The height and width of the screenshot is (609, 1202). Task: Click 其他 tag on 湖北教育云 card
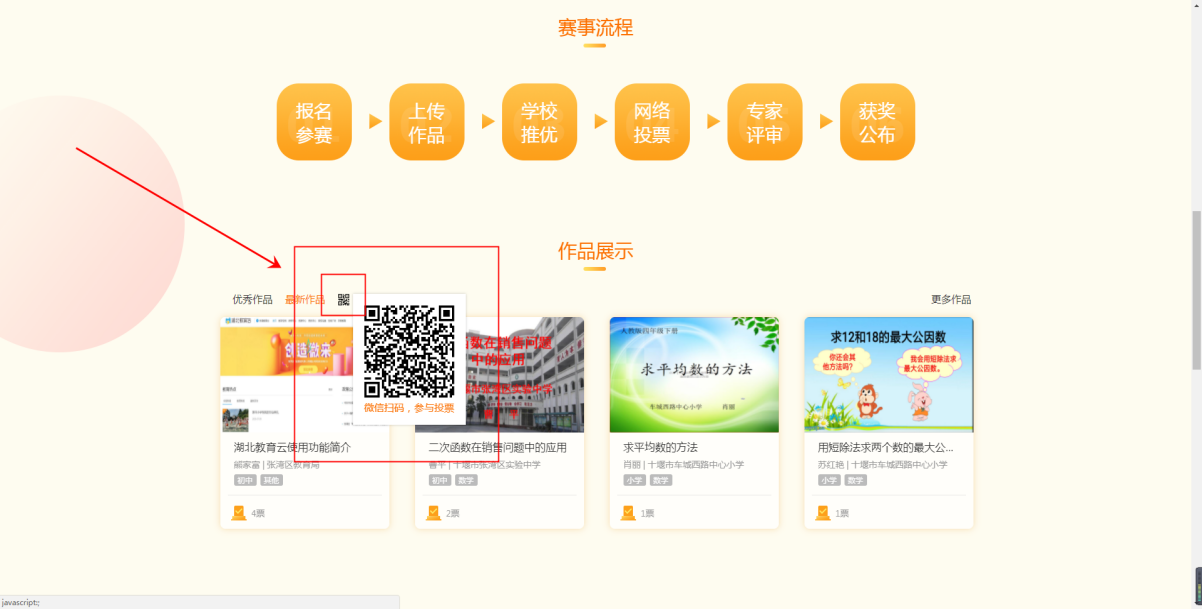[x=272, y=480]
